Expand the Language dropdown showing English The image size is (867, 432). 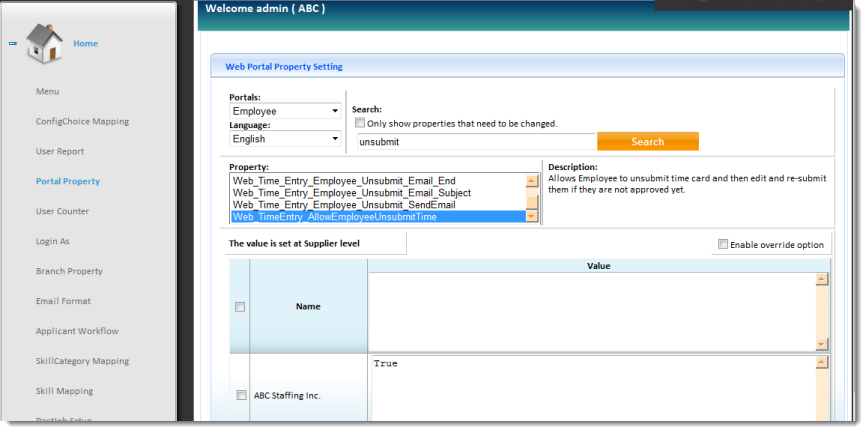[x=285, y=139]
